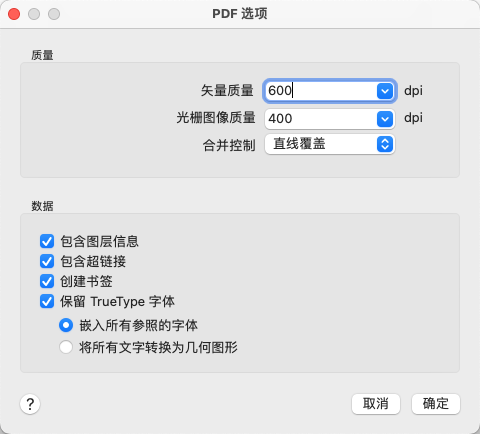Uncheck the 包含图层信息 checkbox

[47, 241]
